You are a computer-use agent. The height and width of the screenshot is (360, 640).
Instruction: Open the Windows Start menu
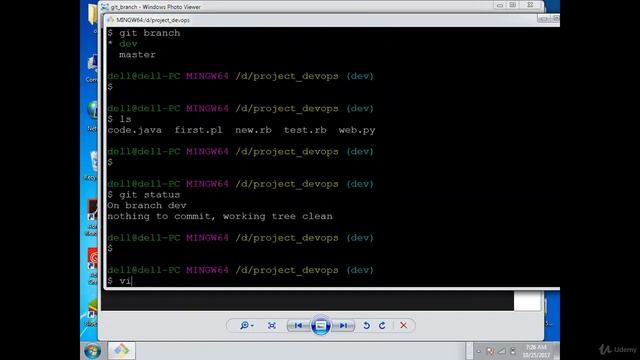(x=92, y=351)
